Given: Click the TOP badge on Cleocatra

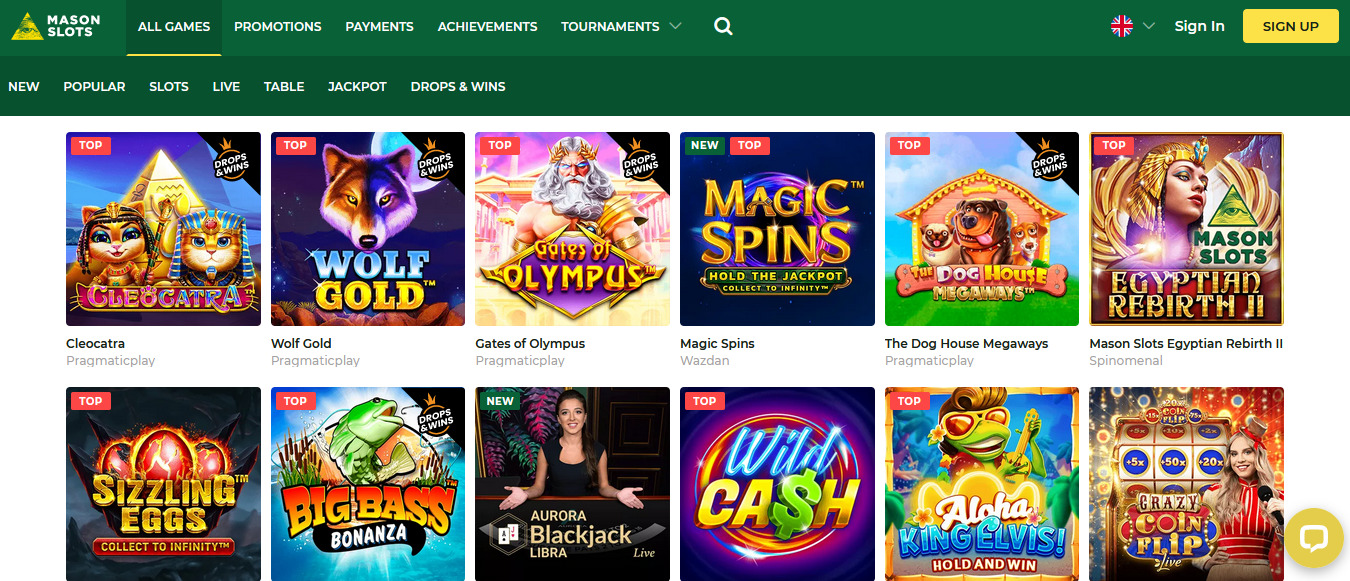Looking at the screenshot, I should (x=91, y=145).
